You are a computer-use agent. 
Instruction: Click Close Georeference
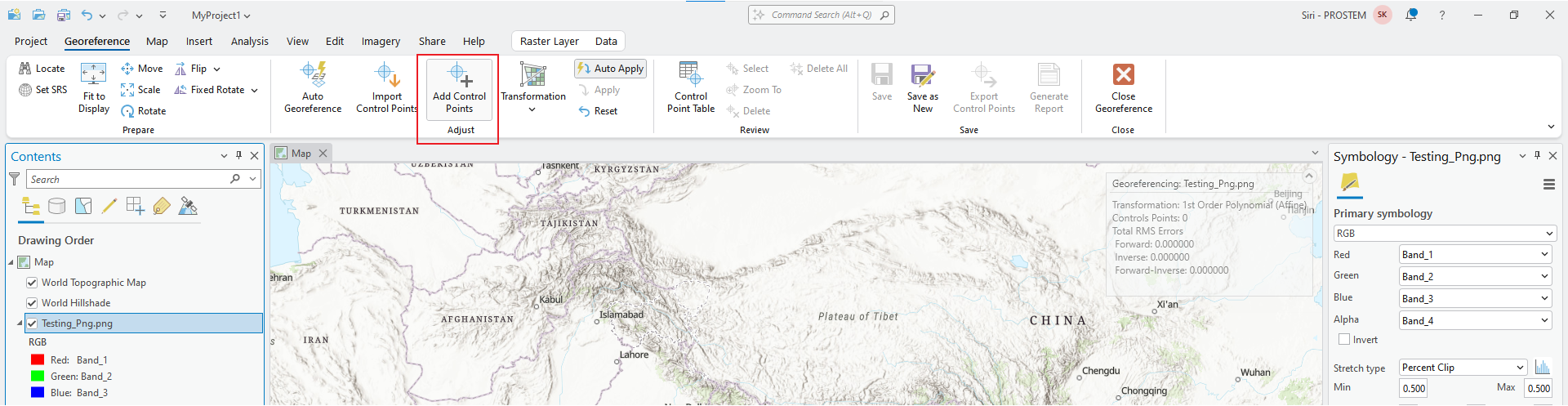(1124, 88)
